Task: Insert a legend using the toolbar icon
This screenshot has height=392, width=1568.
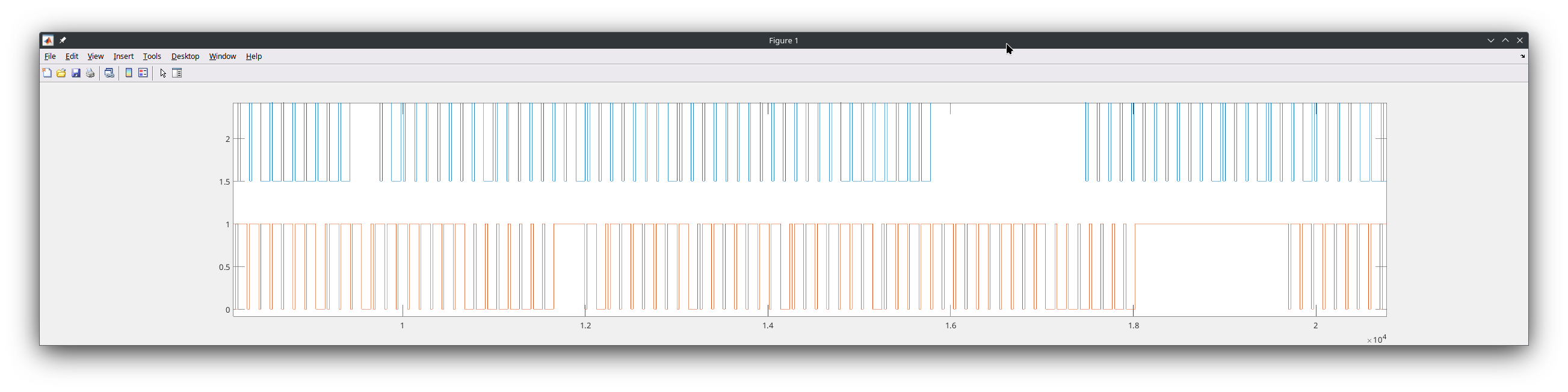Action: pyautogui.click(x=143, y=73)
